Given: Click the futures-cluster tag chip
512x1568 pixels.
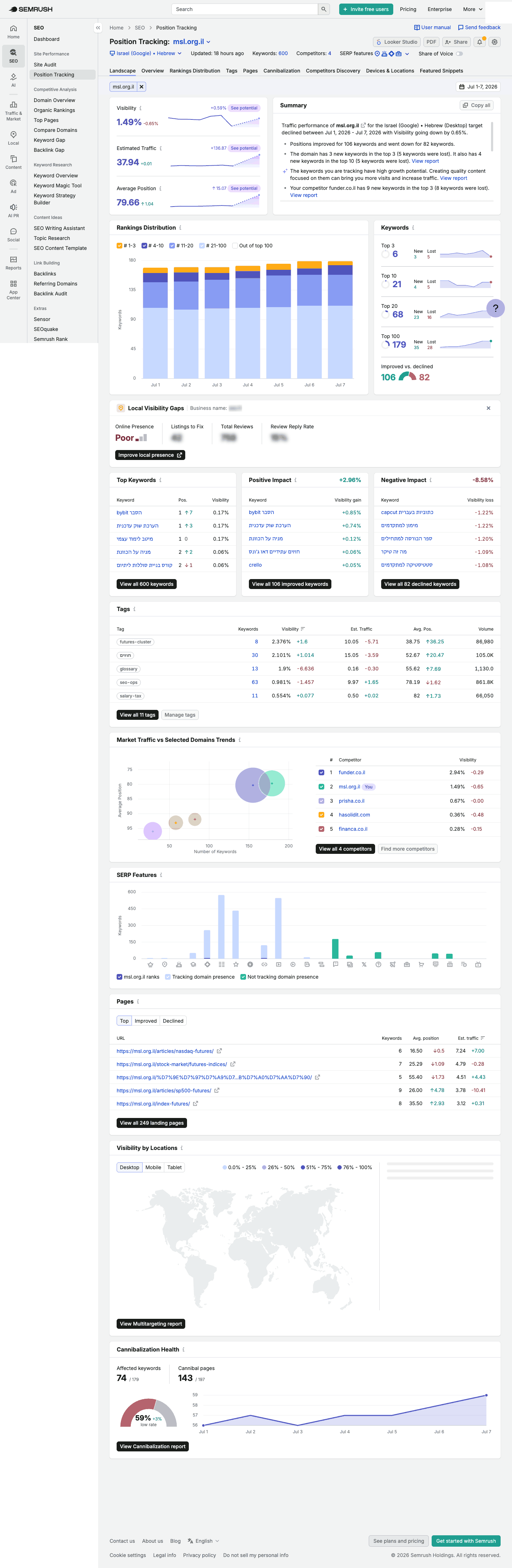Looking at the screenshot, I should tap(136, 642).
